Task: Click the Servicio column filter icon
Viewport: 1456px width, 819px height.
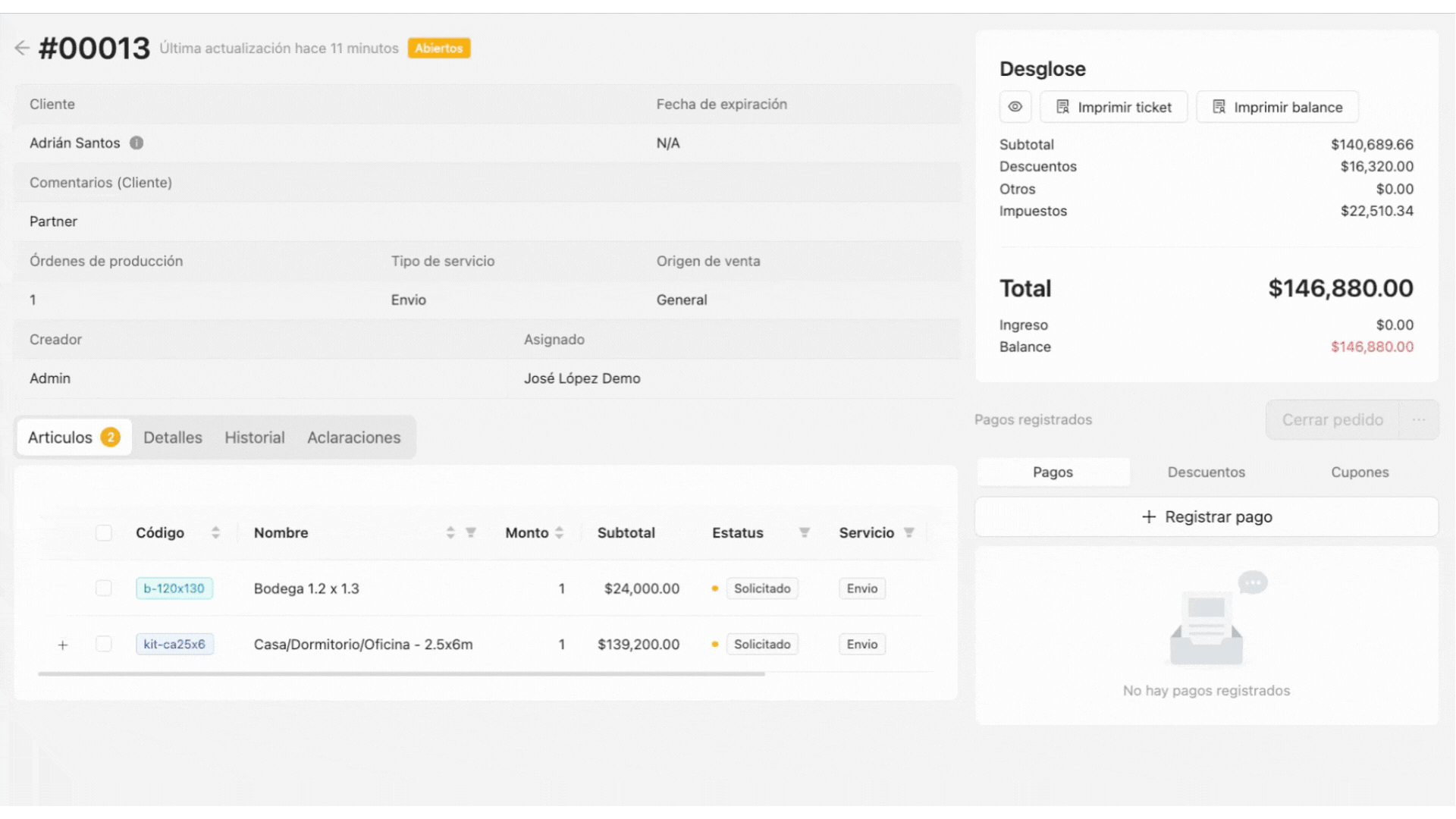Action: [909, 532]
